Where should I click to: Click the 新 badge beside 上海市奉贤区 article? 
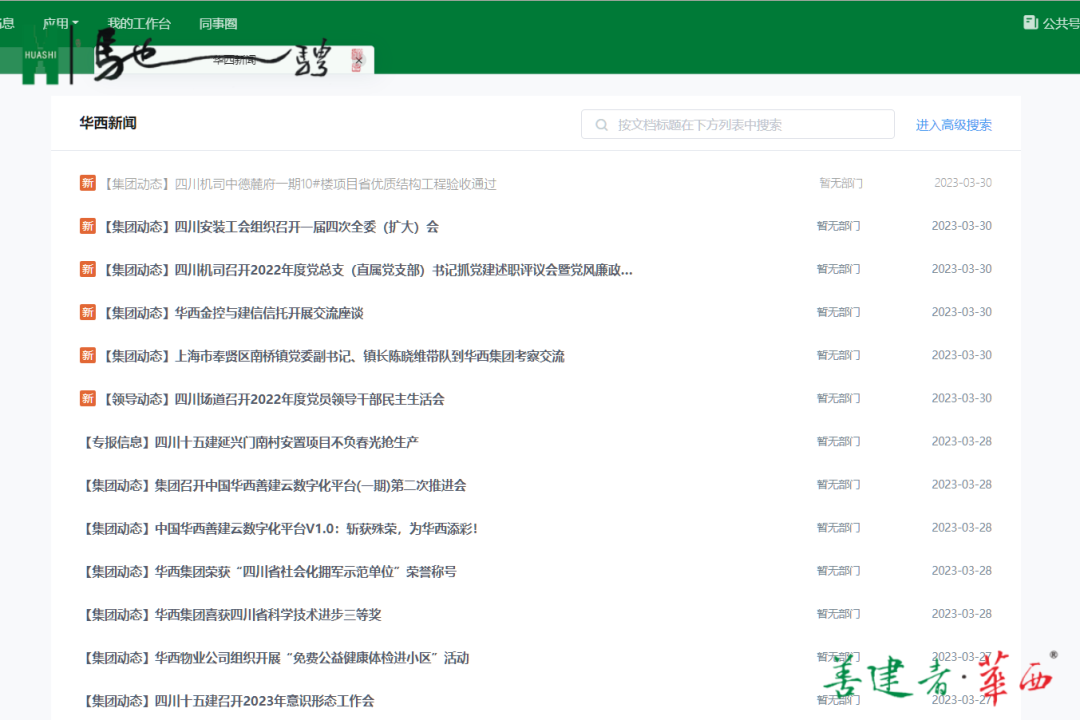pos(87,356)
